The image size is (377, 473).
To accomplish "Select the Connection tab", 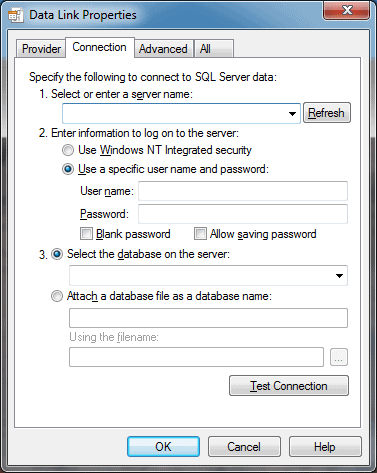I will click(x=100, y=47).
